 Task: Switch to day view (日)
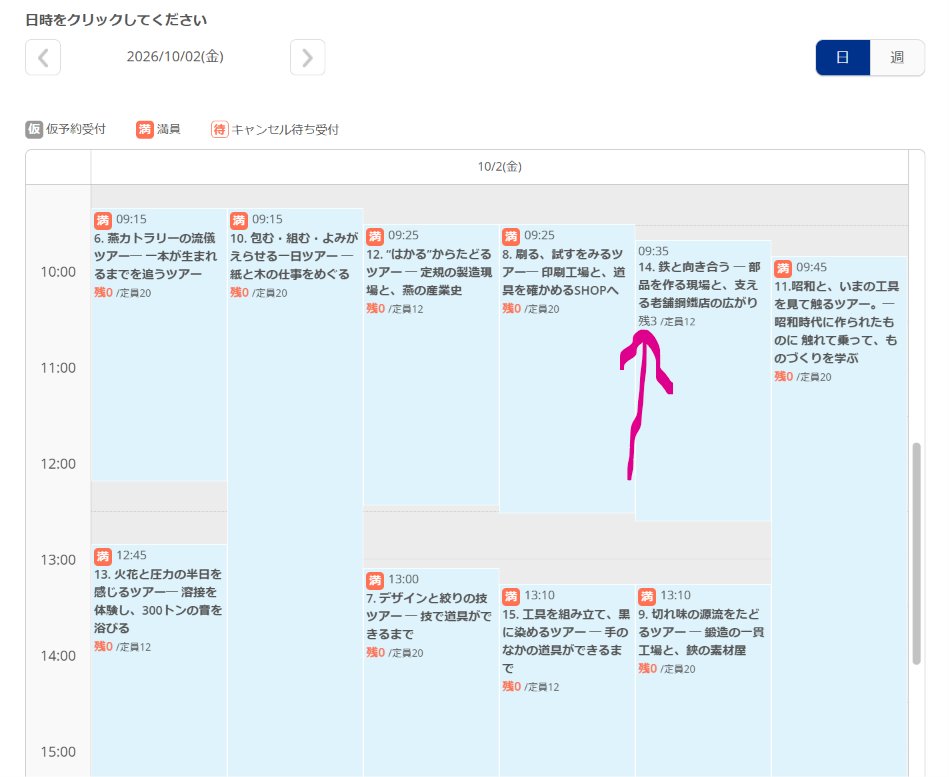pyautogui.click(x=842, y=57)
